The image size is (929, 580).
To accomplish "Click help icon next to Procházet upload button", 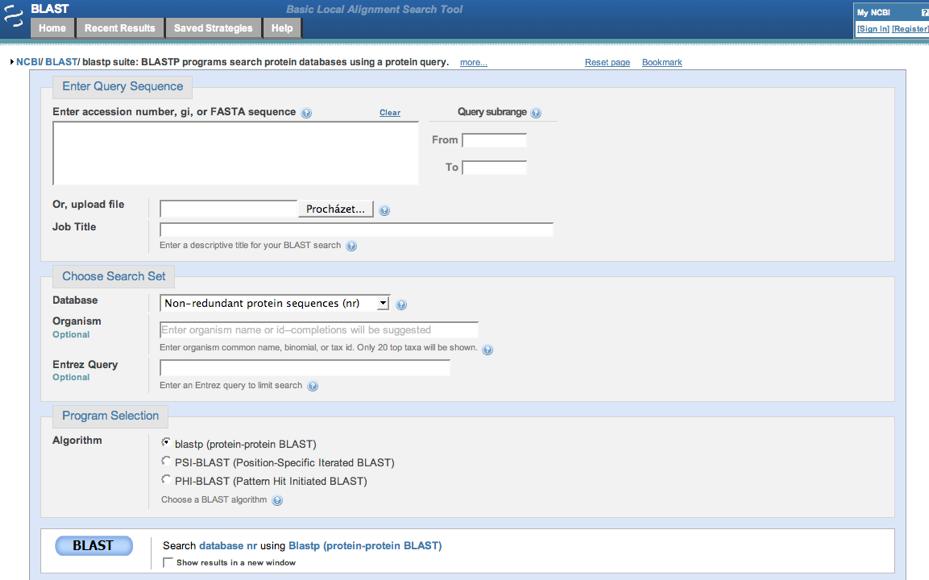I will [x=385, y=210].
